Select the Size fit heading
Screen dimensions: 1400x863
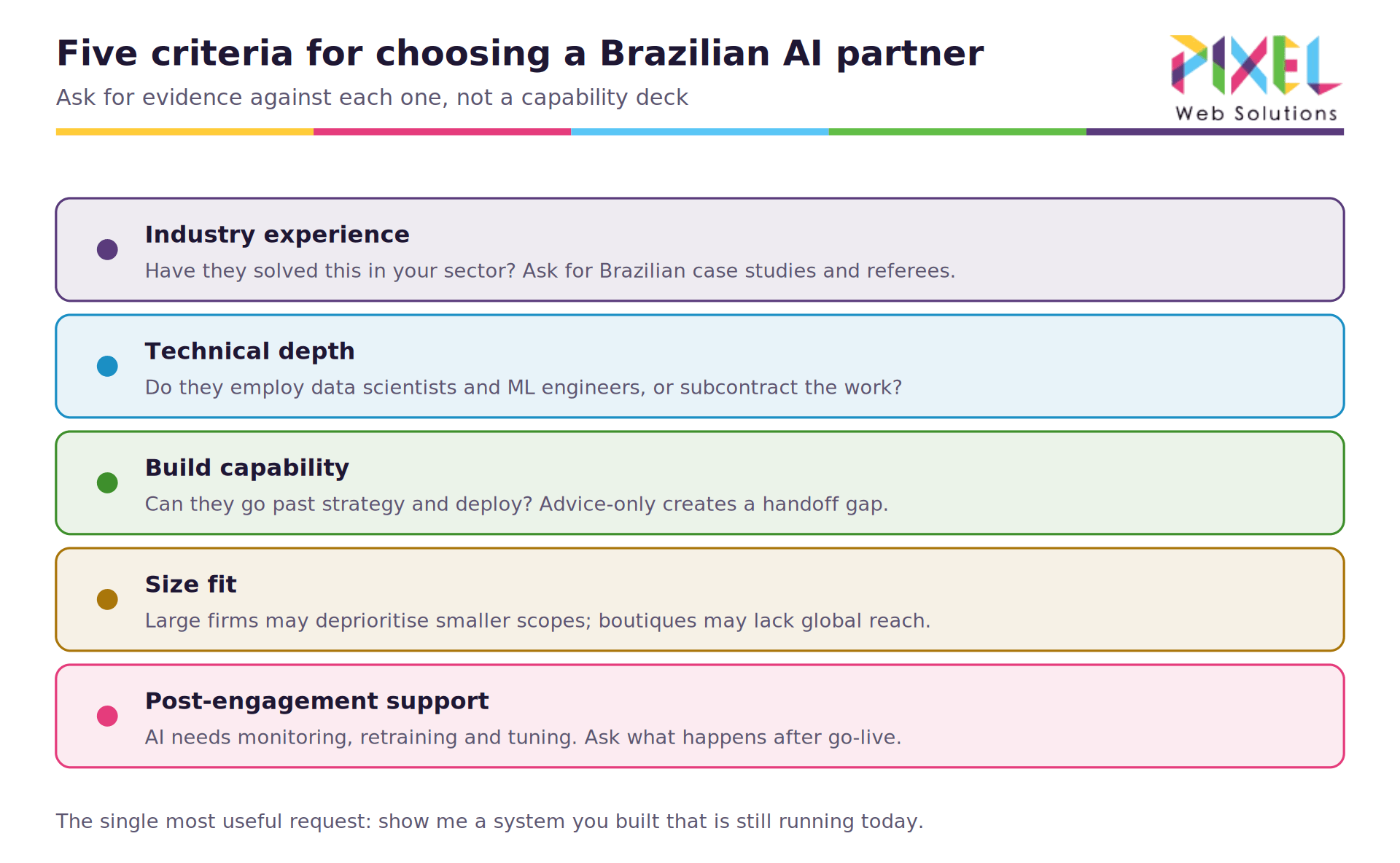(191, 585)
